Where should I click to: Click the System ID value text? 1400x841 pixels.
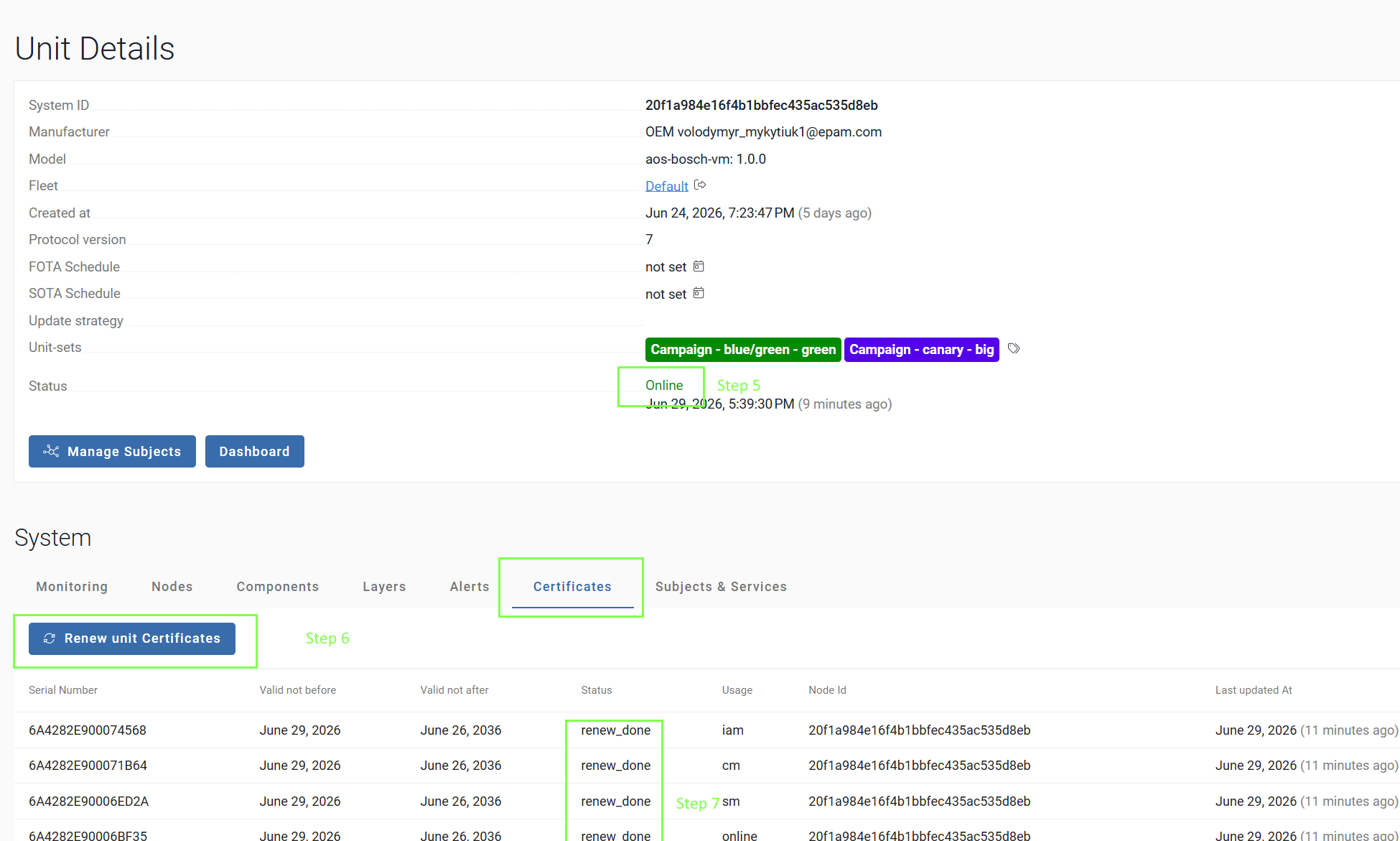762,106
